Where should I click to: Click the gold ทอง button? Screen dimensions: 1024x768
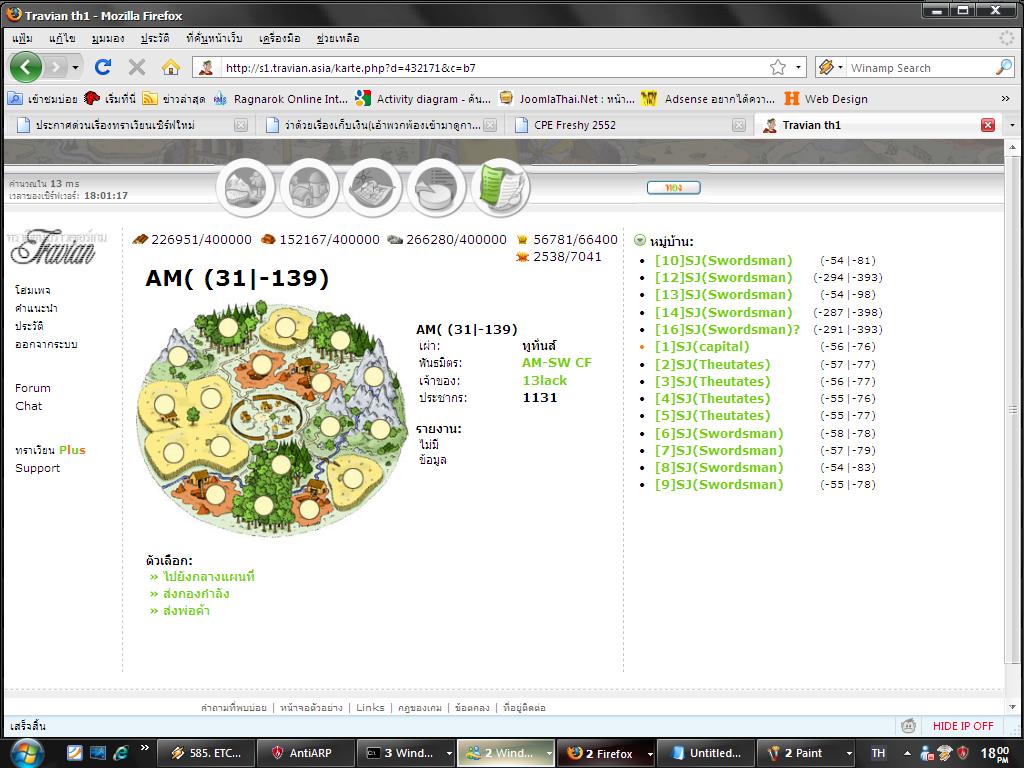click(x=673, y=187)
